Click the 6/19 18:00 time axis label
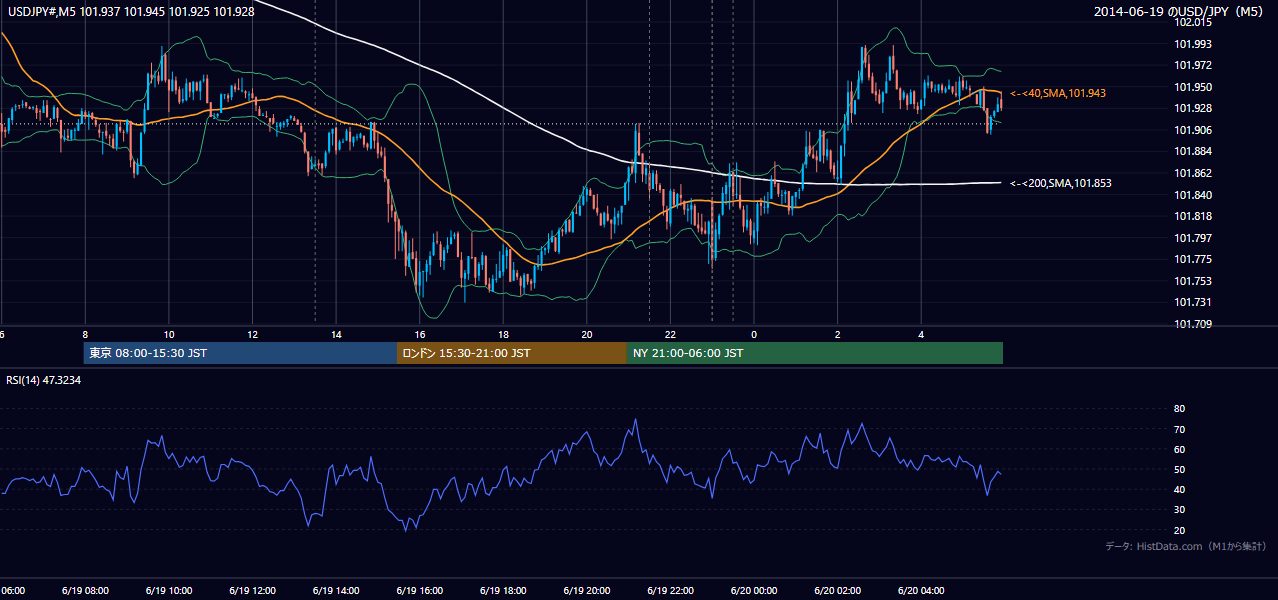The width and height of the screenshot is (1278, 600). [503, 590]
